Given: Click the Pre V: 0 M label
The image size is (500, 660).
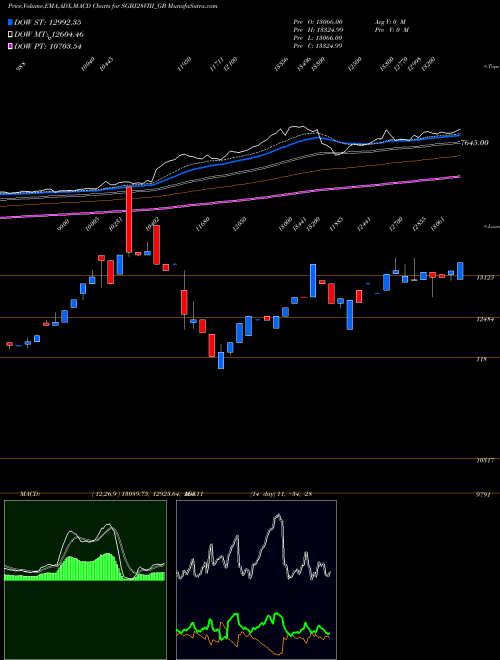Looking at the screenshot, I should 391,30.
